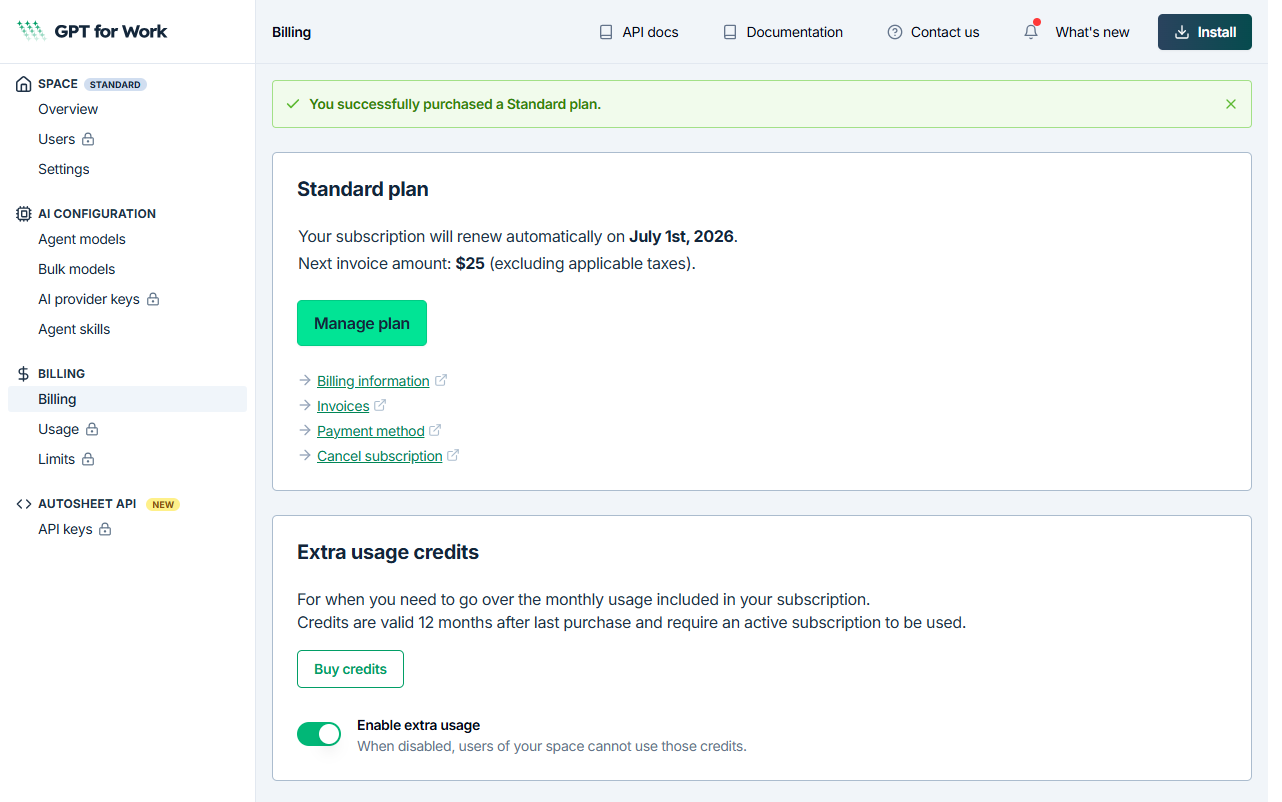This screenshot has height=802, width=1282.
Task: Click the AI CONFIGURATION section label
Action: coord(97,214)
